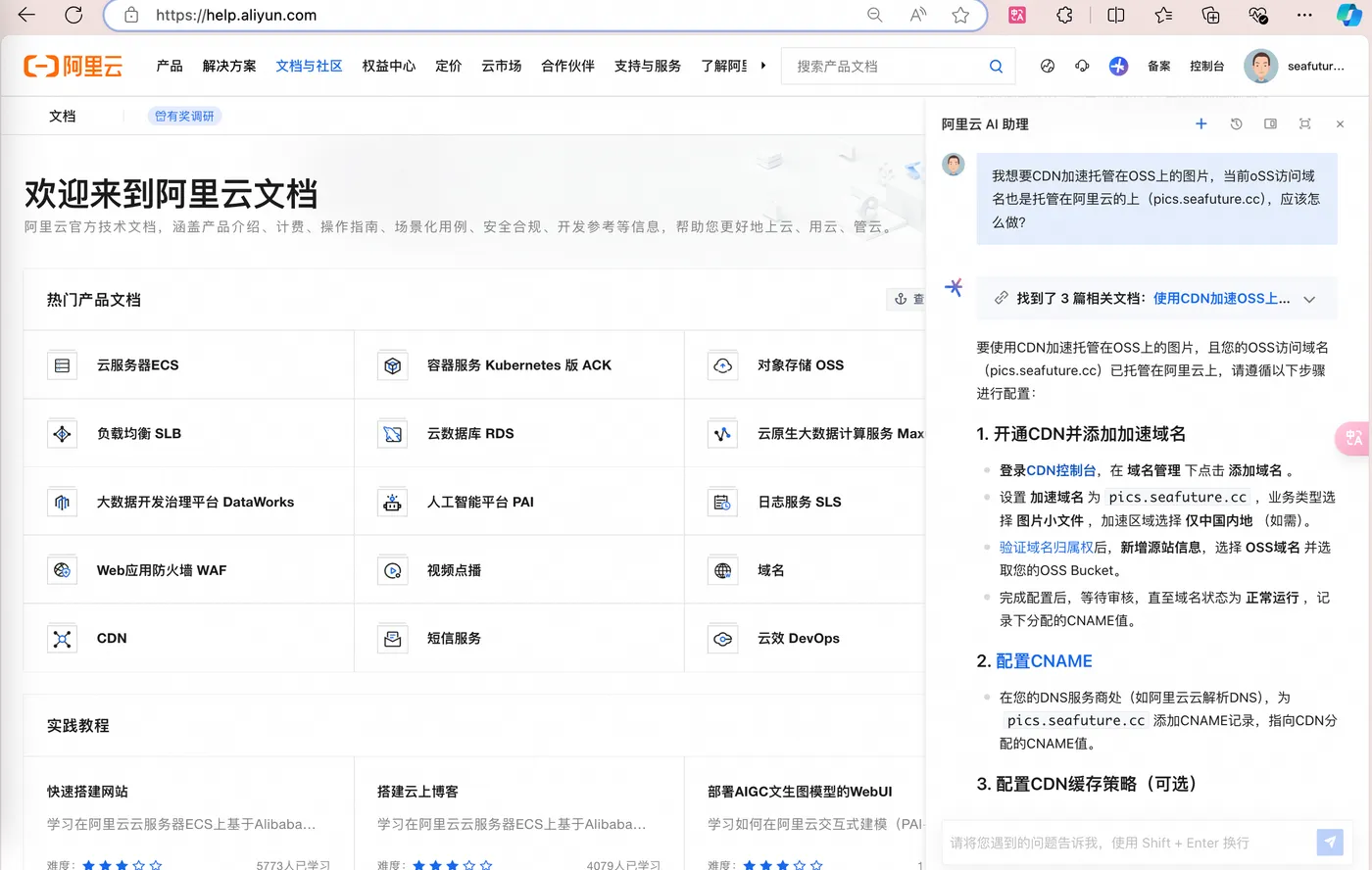
Task: Open the pink translate extension icon
Action: point(1017,15)
